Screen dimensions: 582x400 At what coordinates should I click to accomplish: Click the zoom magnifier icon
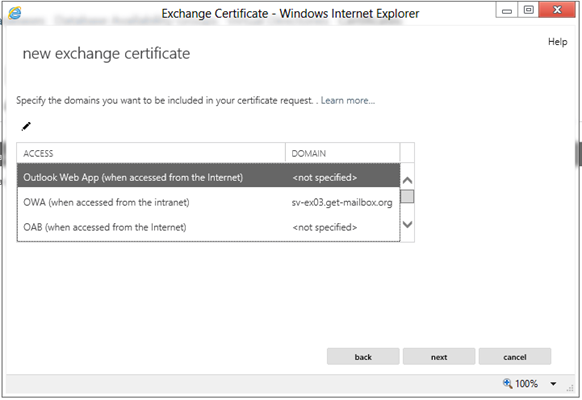click(507, 383)
